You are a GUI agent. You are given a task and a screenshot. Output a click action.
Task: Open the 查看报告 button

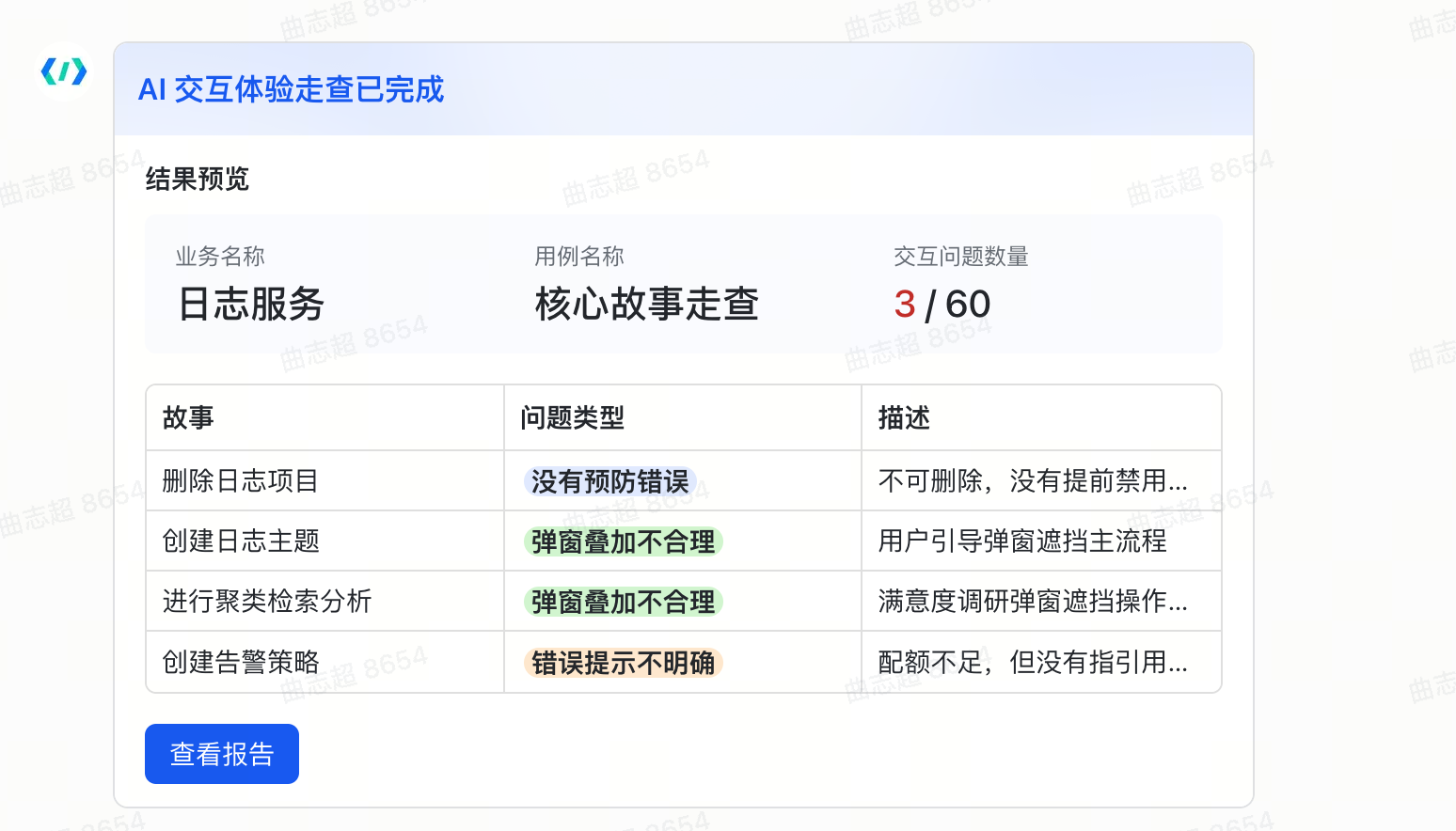[222, 754]
